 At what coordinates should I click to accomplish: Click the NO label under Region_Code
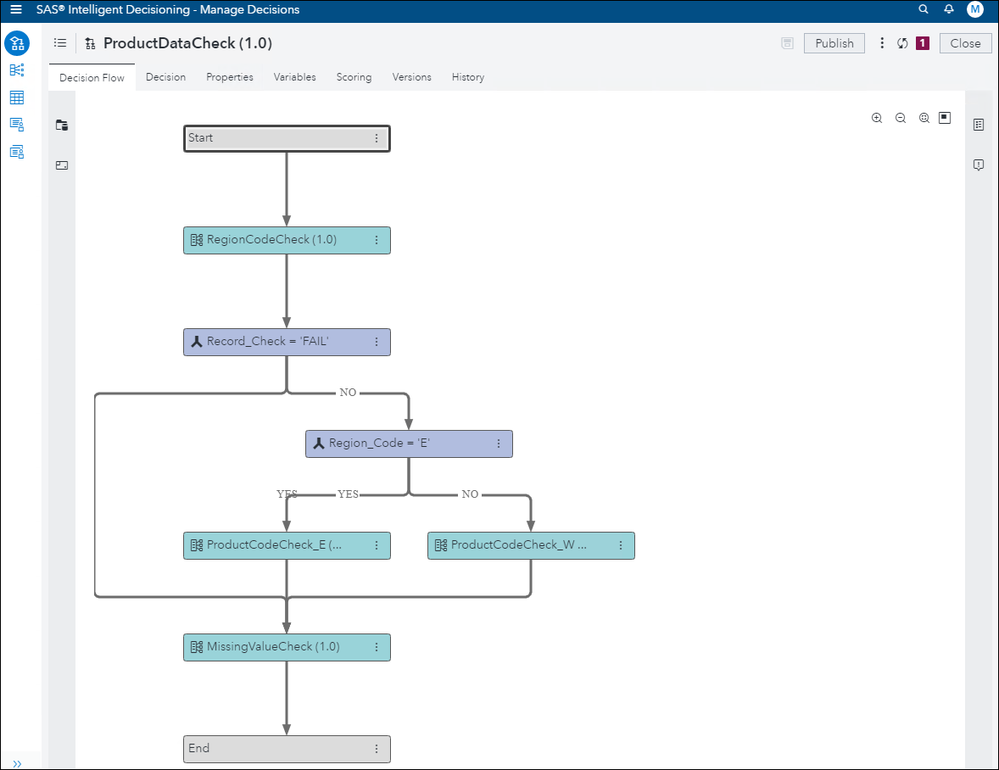click(470, 494)
